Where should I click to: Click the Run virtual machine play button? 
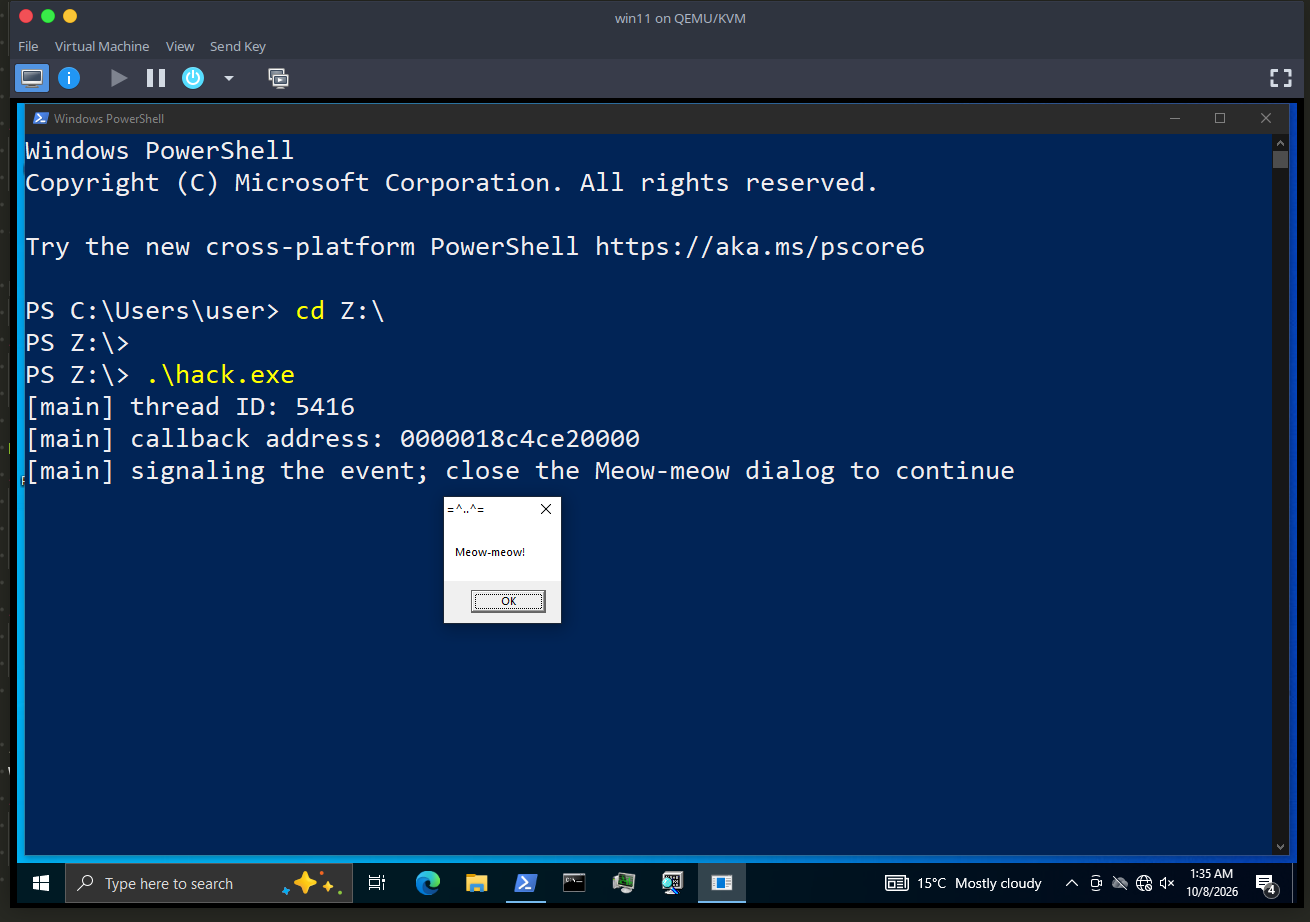pyautogui.click(x=119, y=77)
